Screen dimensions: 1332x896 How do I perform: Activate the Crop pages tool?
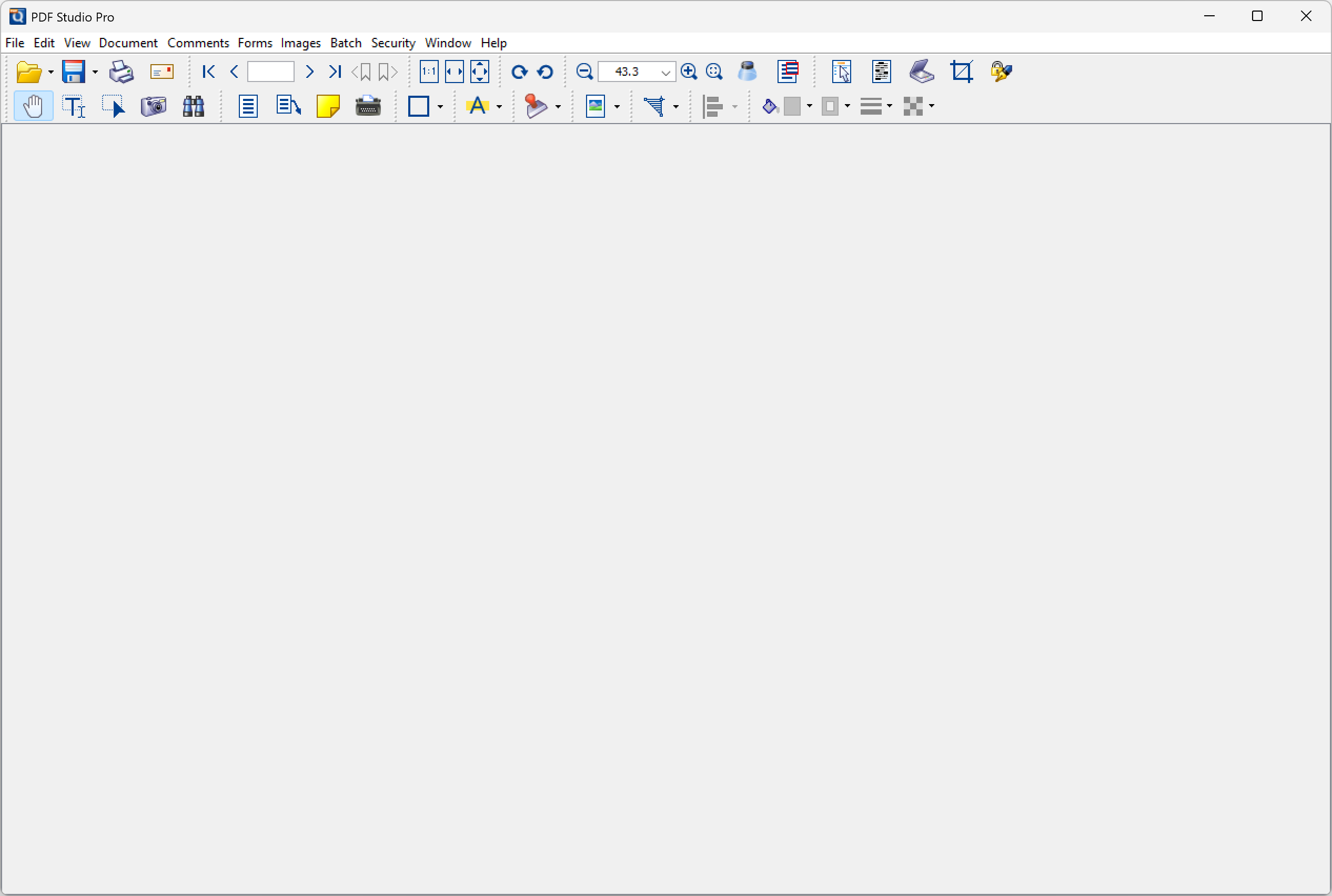pyautogui.click(x=962, y=72)
